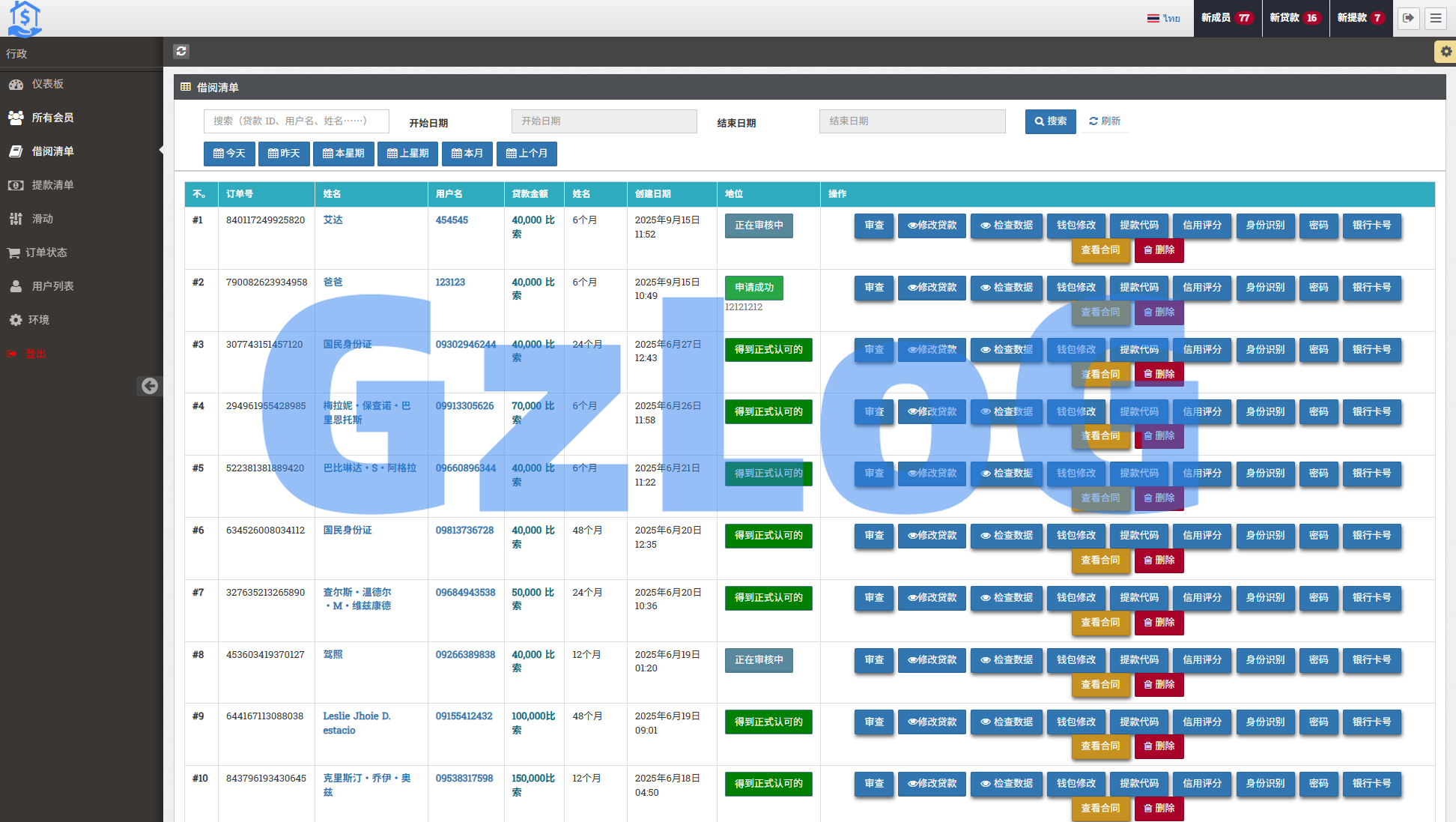Delete loan #1 with red 删除 button
1456x822 pixels.
pyautogui.click(x=1159, y=250)
